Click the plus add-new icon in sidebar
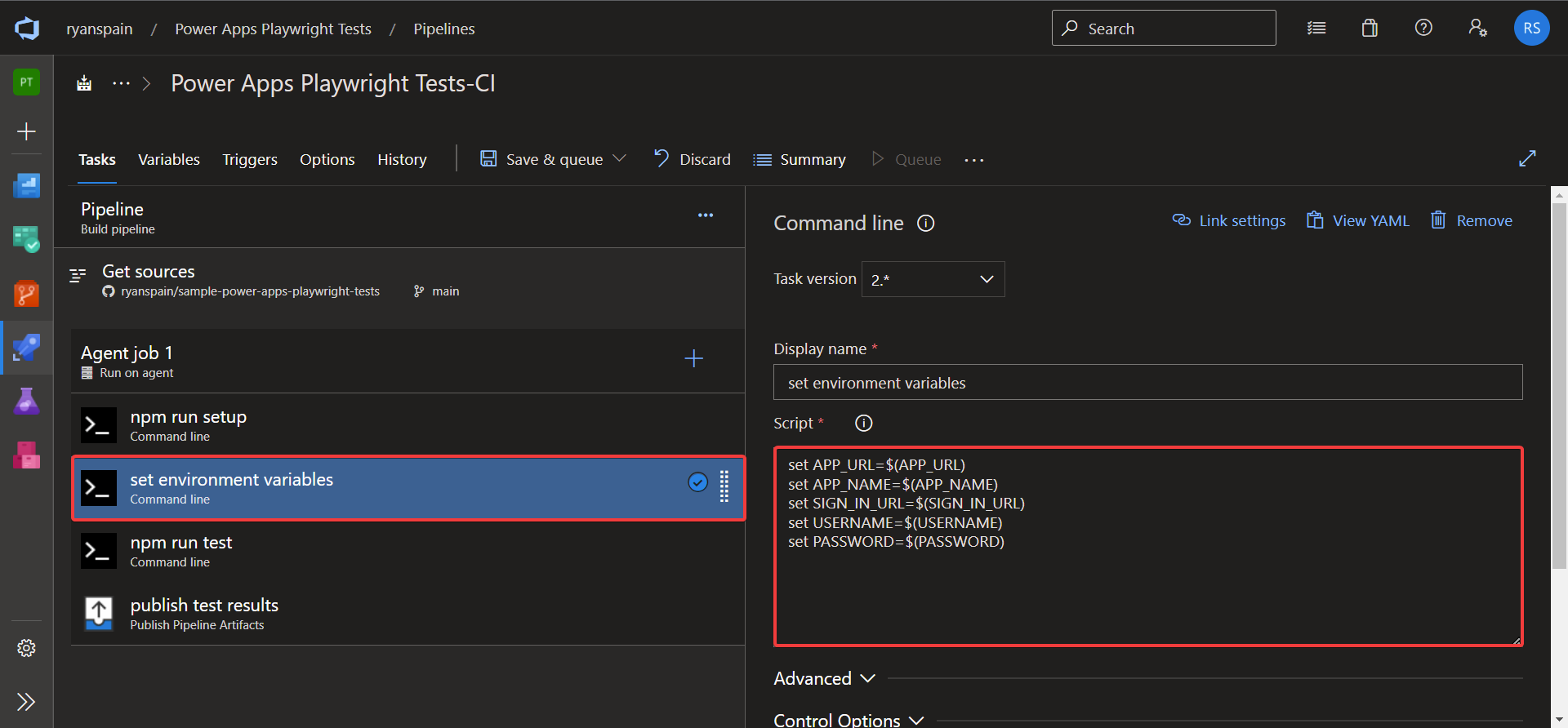The image size is (1568, 728). pos(26,131)
